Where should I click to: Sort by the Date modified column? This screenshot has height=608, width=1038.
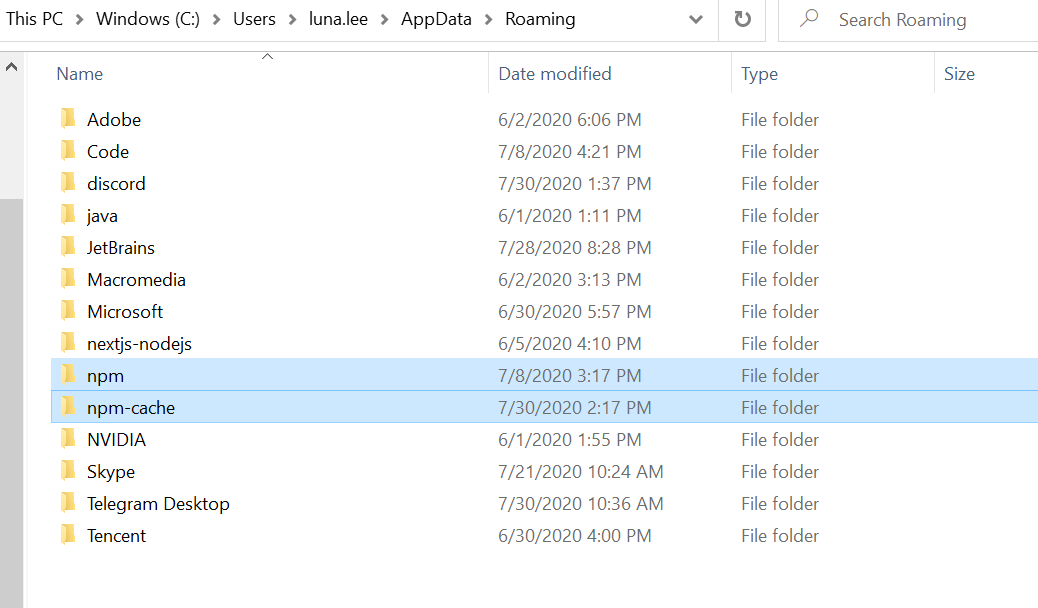click(x=555, y=74)
